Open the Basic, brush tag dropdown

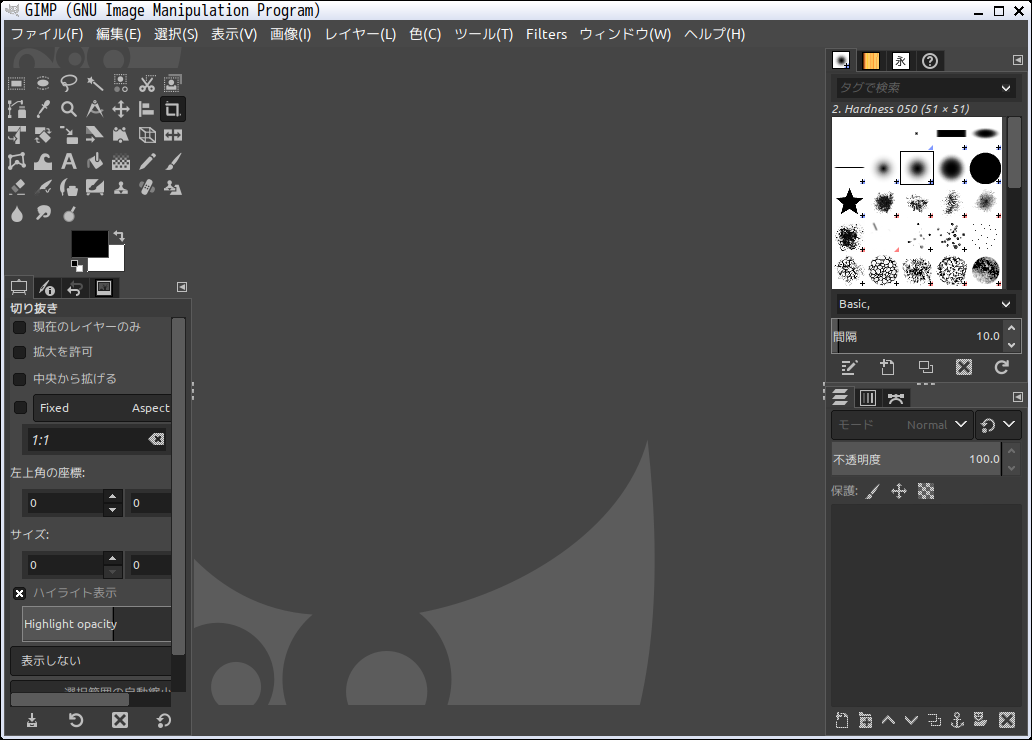[925, 304]
